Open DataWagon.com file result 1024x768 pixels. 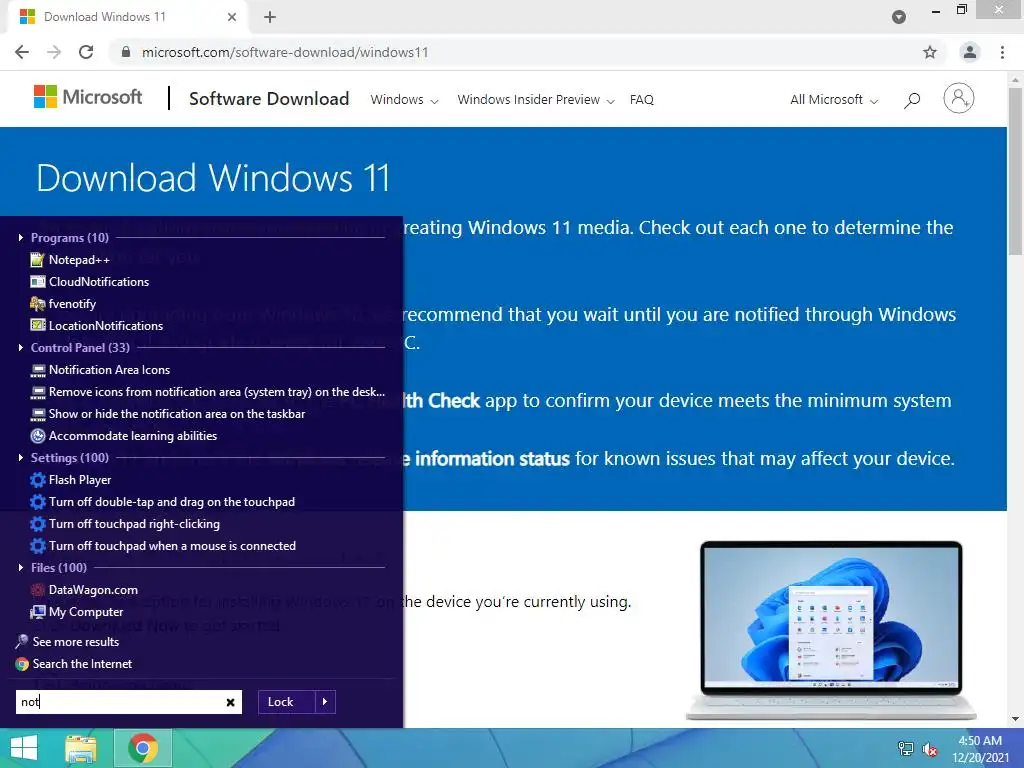[x=84, y=590]
